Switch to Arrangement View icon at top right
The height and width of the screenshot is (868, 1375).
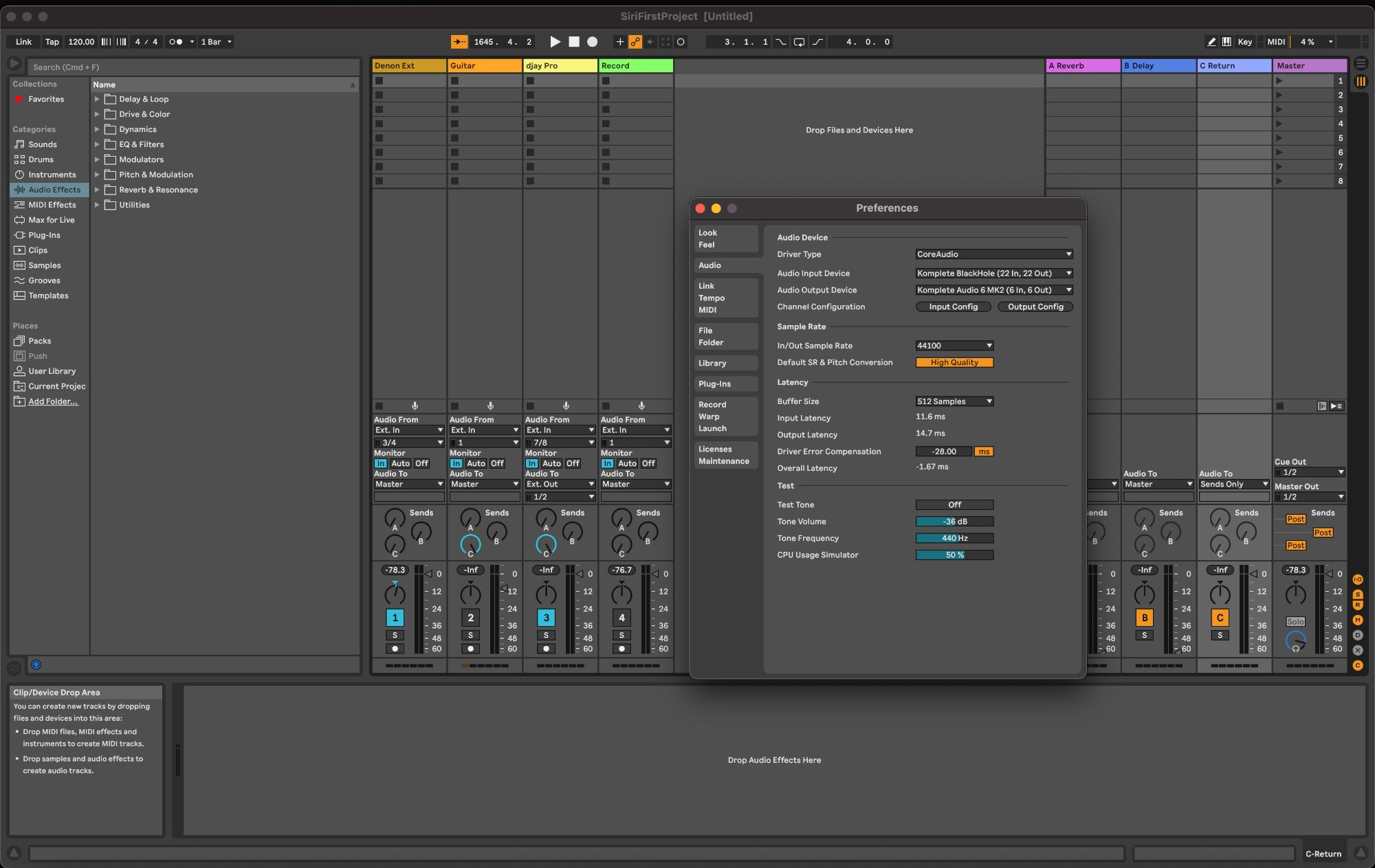pos(1361,63)
